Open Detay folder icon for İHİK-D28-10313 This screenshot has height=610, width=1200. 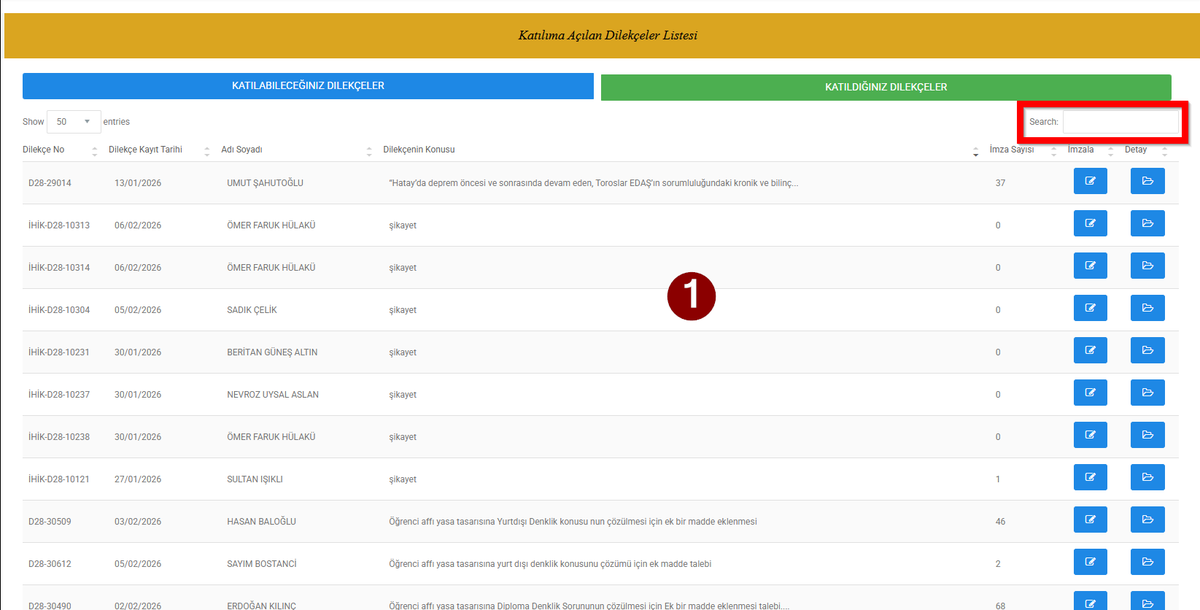tap(1147, 224)
